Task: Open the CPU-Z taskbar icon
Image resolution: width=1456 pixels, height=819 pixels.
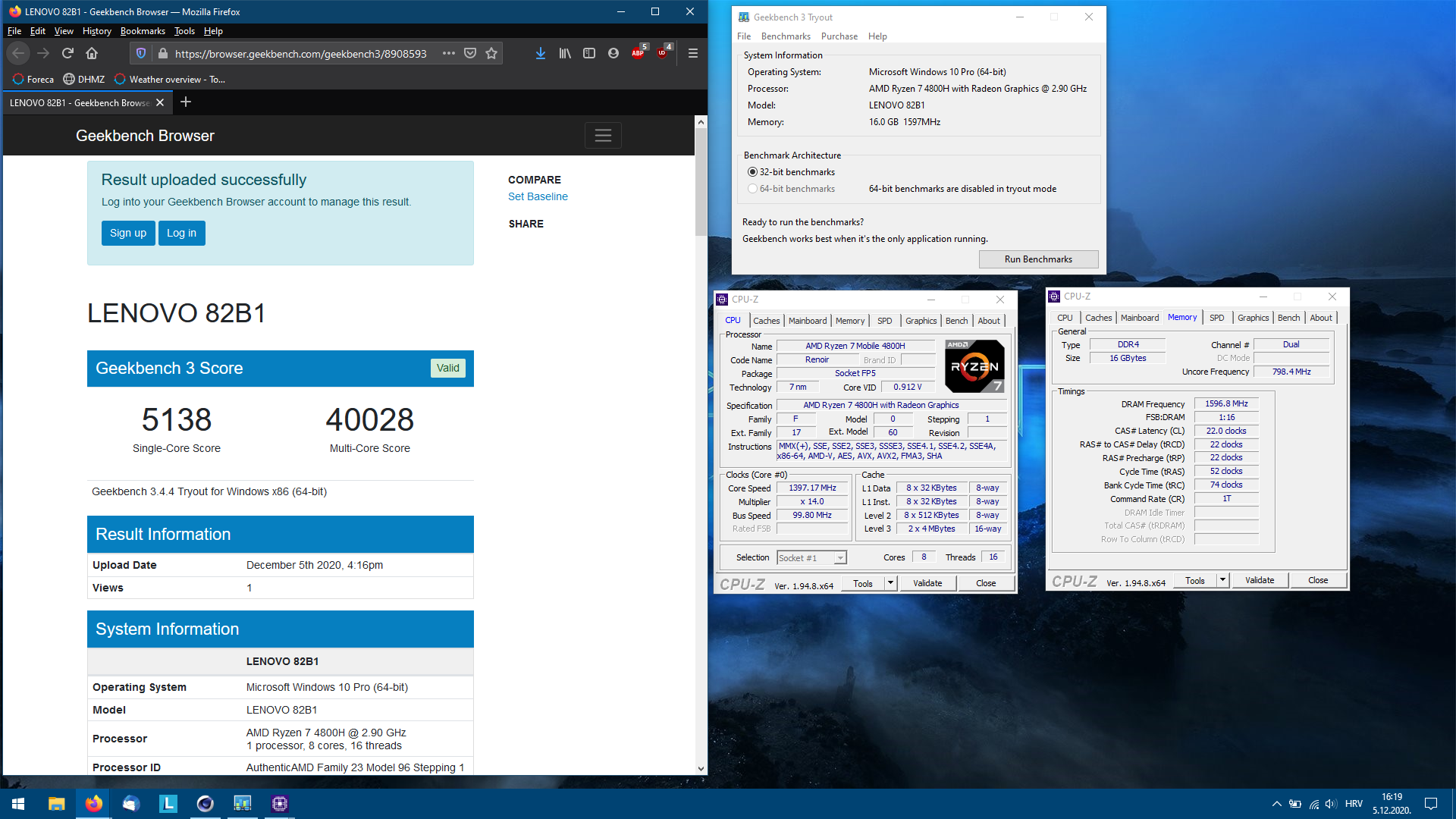Action: pos(280,804)
